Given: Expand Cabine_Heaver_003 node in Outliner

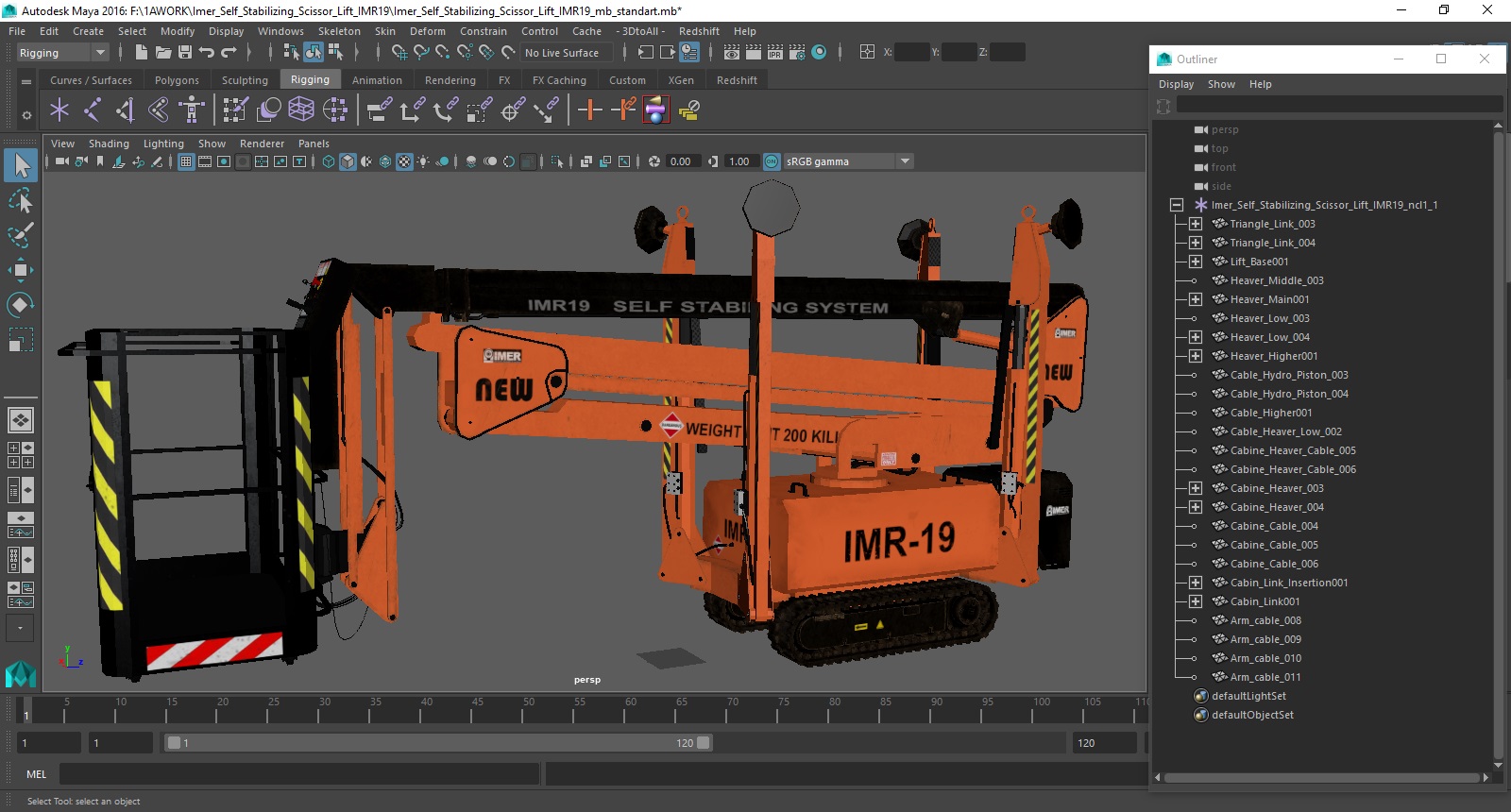Looking at the screenshot, I should (x=1196, y=488).
